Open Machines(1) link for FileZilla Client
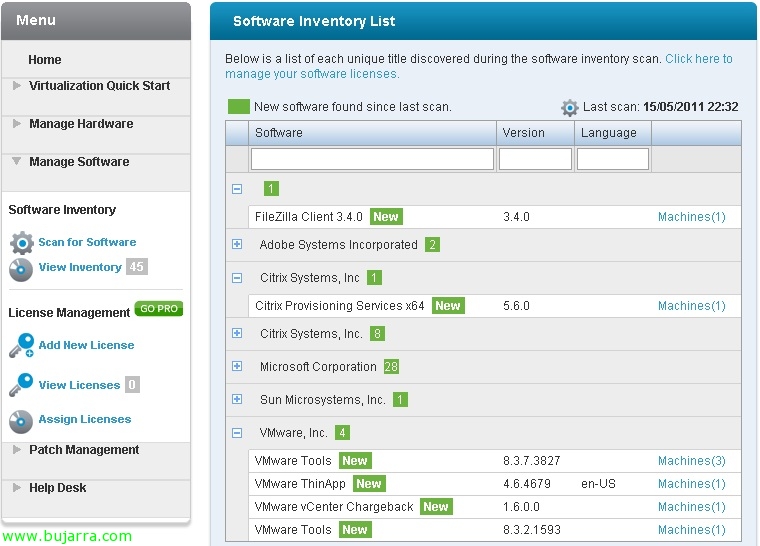Viewport: 760px width, 546px height. point(692,217)
